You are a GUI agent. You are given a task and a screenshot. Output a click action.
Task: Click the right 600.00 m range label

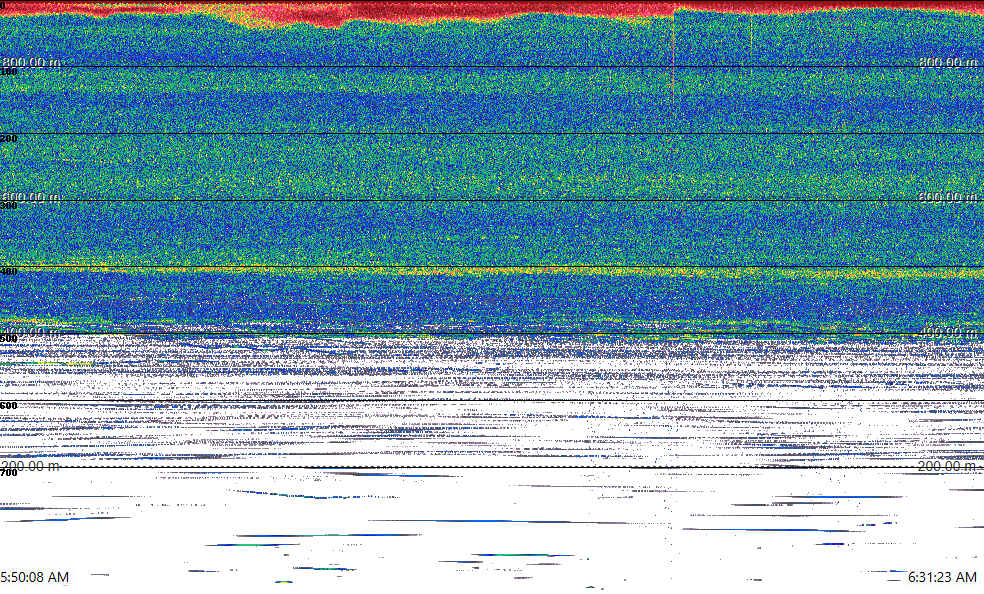[948, 197]
